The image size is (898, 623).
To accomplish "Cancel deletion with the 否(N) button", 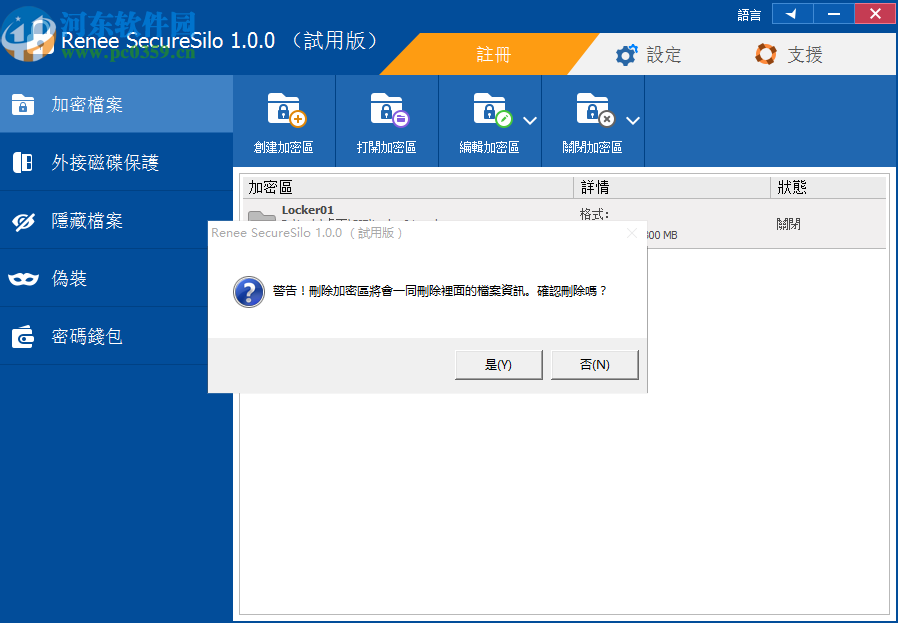I will click(x=594, y=365).
